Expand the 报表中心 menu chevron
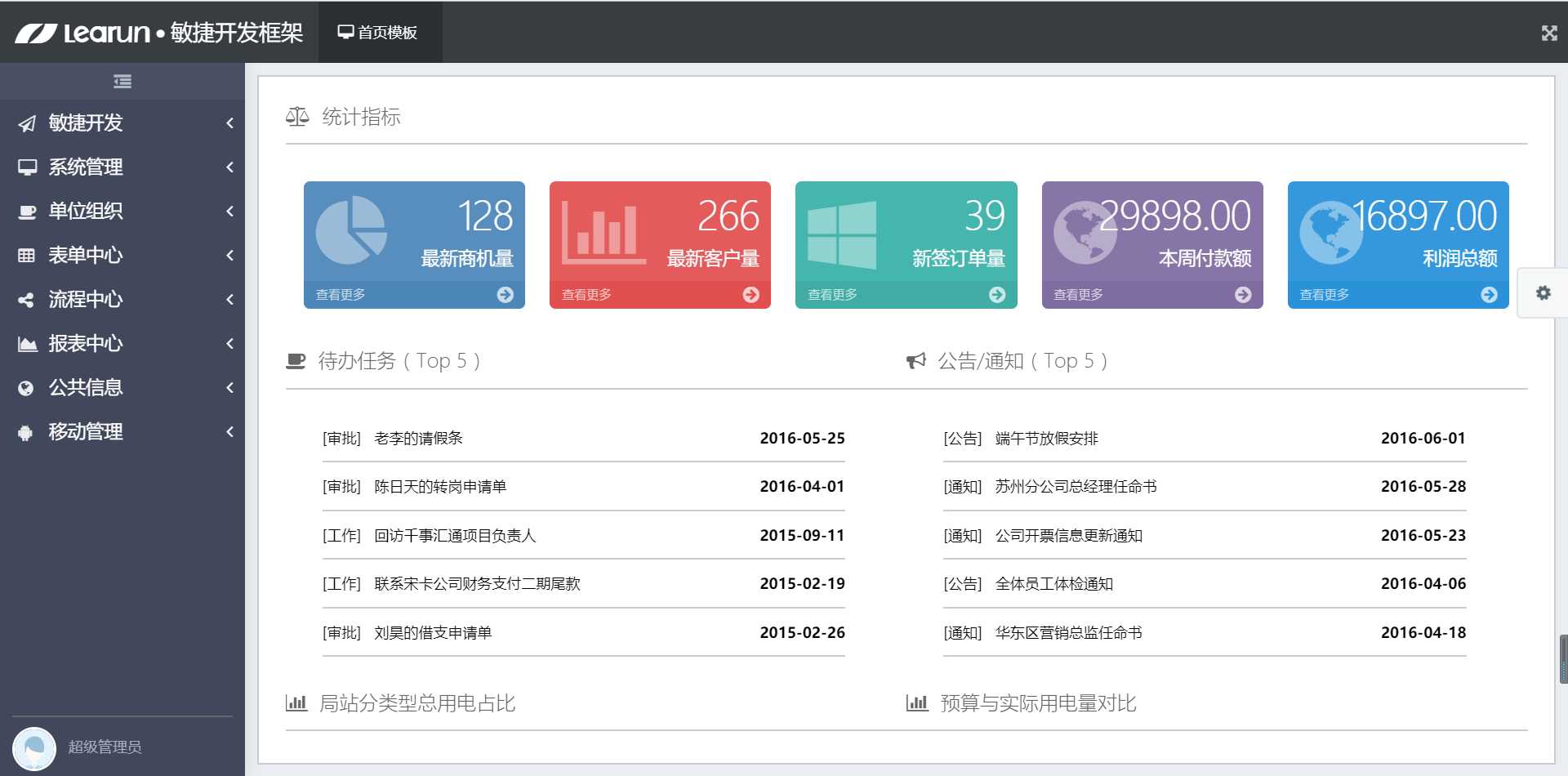 pyautogui.click(x=230, y=343)
